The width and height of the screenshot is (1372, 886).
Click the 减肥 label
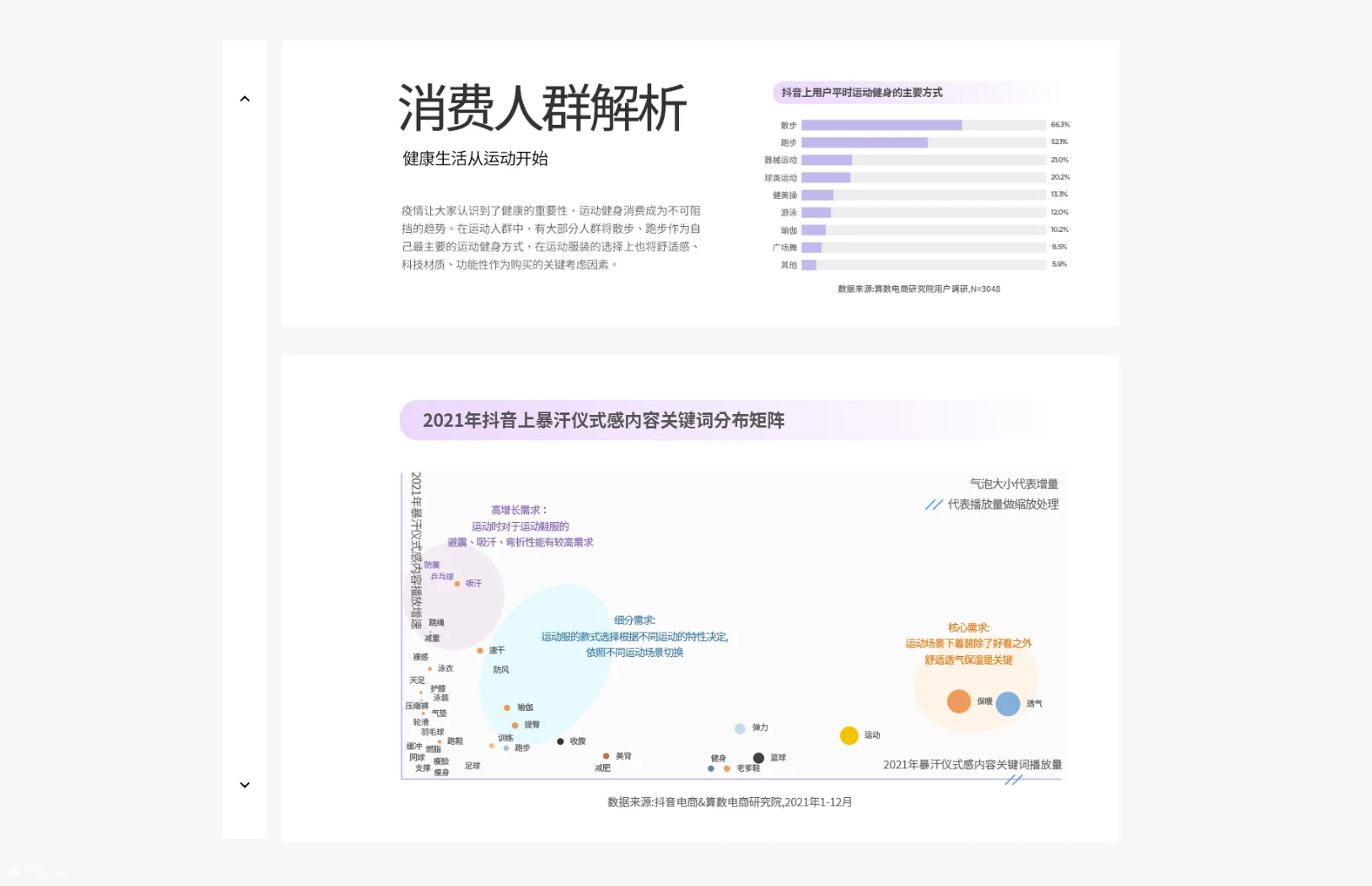[x=602, y=768]
